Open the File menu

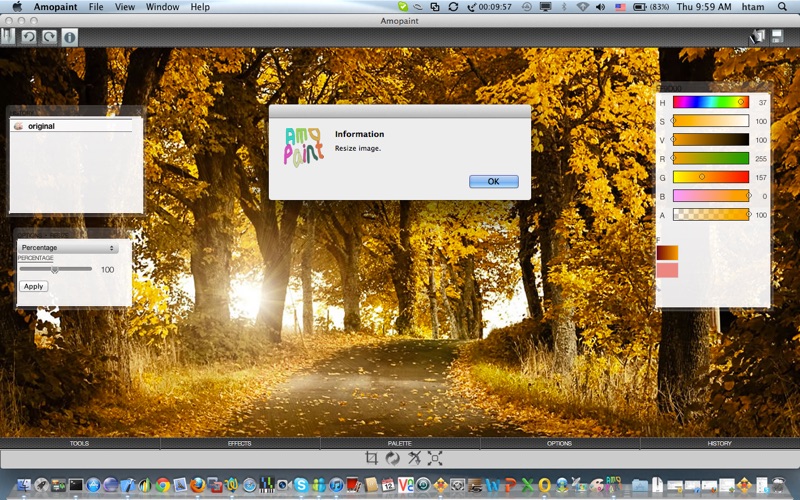96,7
